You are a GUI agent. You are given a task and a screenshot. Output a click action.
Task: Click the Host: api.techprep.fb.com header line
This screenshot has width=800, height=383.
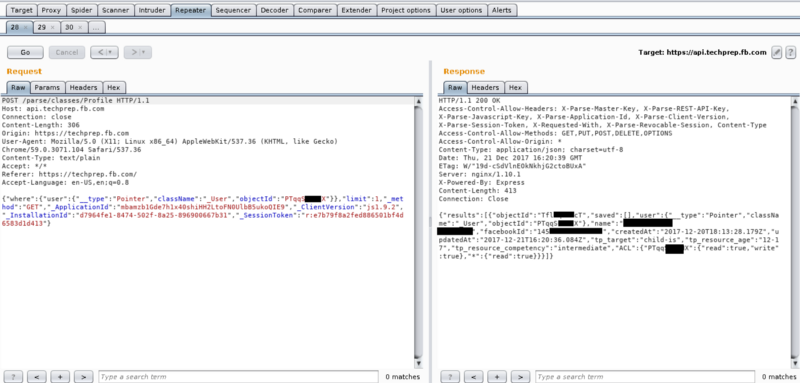[53, 109]
